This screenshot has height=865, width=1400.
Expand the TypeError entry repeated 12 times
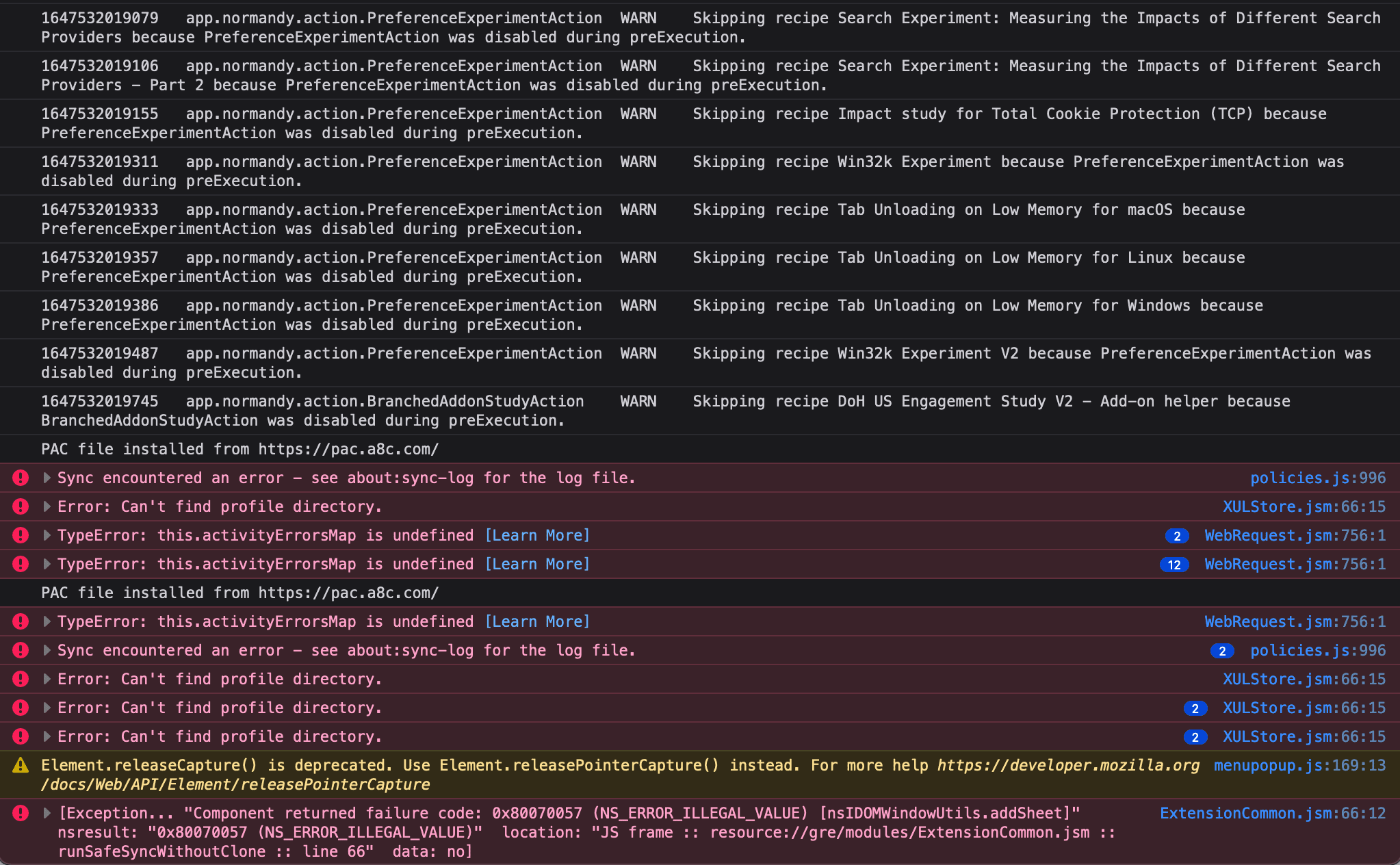[x=47, y=564]
